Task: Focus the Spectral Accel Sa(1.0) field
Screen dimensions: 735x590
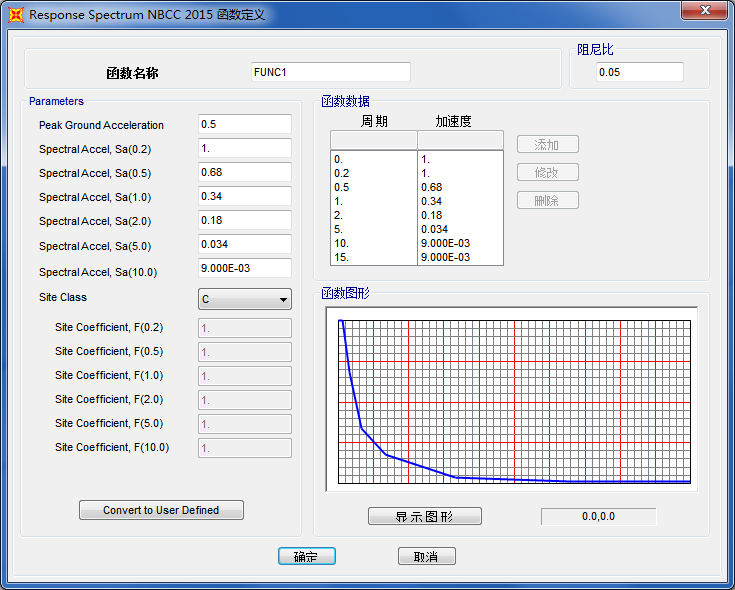Action: [x=245, y=197]
